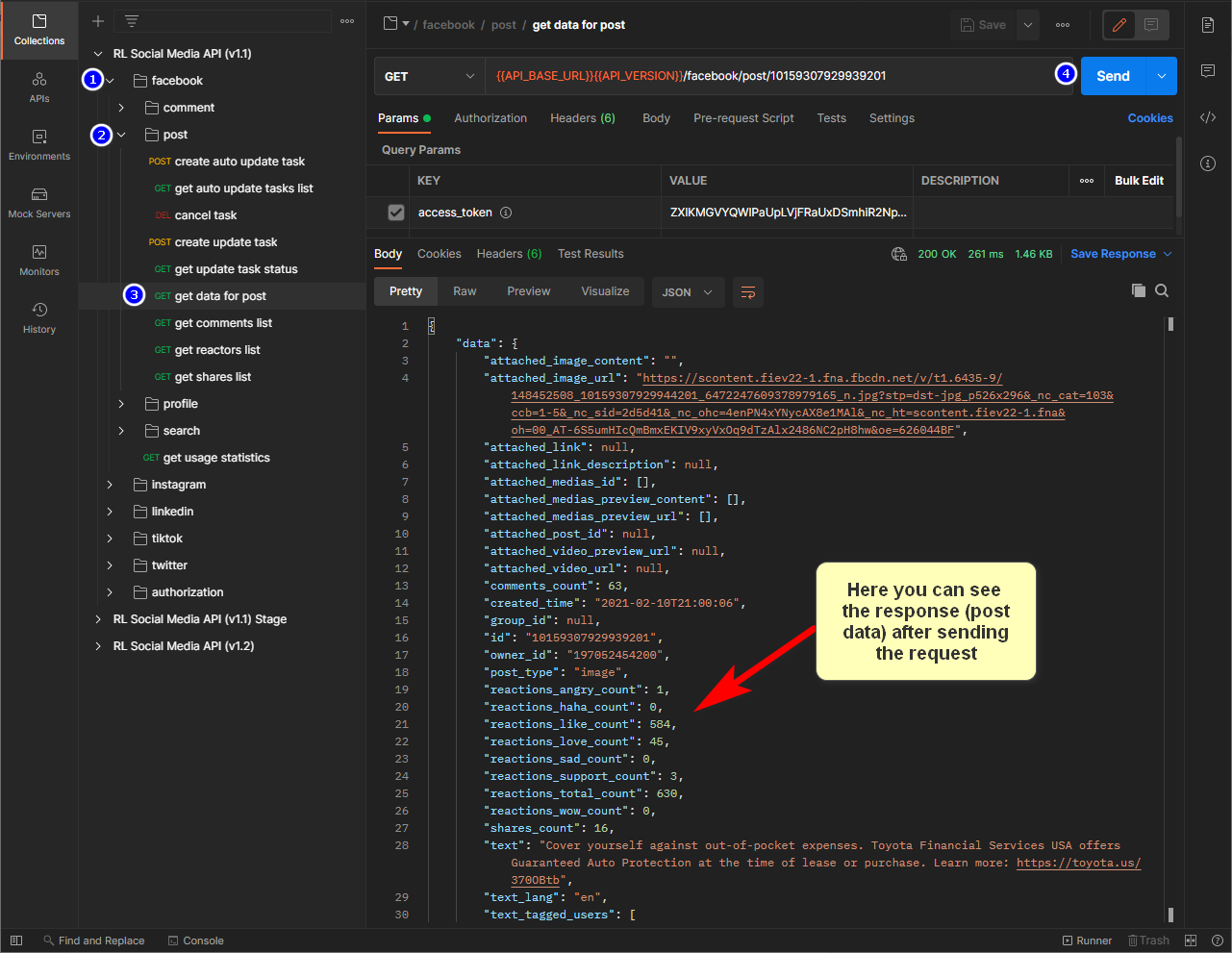The height and width of the screenshot is (953, 1232).
Task: Open the Runner from the status bar
Action: click(x=1088, y=940)
